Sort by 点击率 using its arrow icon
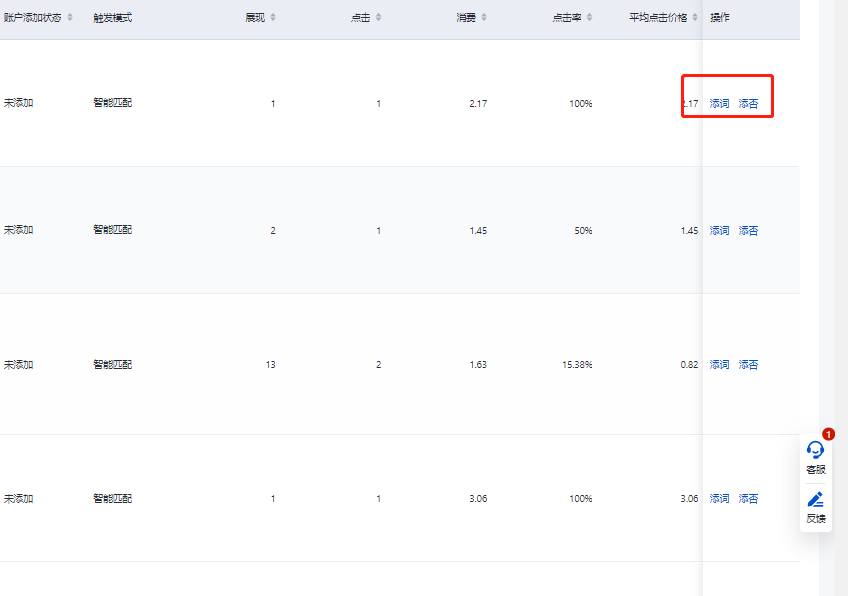The image size is (848, 596). pyautogui.click(x=590, y=18)
